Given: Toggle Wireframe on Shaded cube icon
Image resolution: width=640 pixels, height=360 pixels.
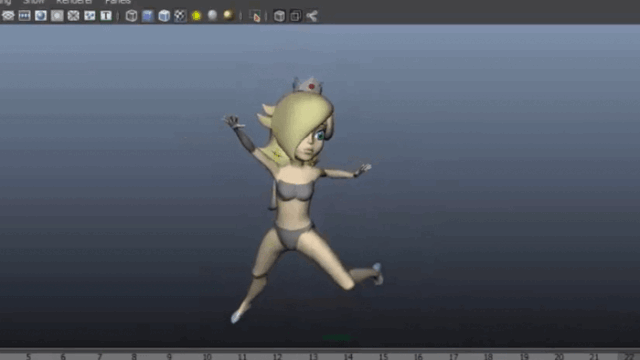Looking at the screenshot, I should (164, 16).
